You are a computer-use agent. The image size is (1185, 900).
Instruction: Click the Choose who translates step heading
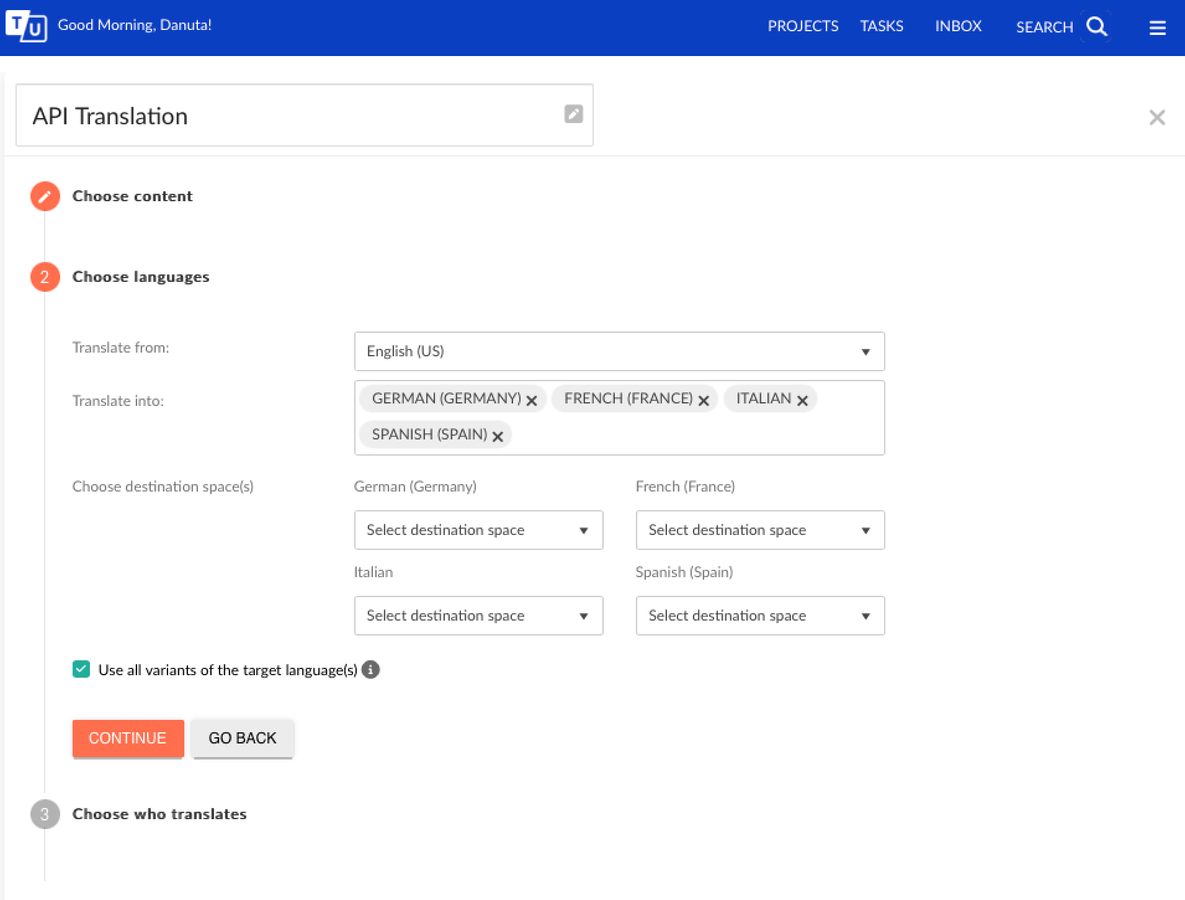[x=159, y=815]
